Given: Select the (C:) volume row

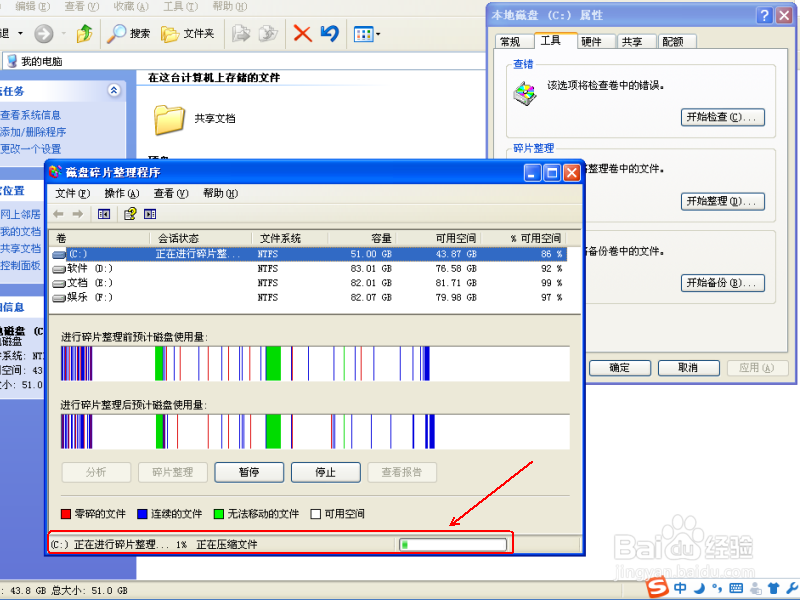Looking at the screenshot, I should (x=309, y=254).
